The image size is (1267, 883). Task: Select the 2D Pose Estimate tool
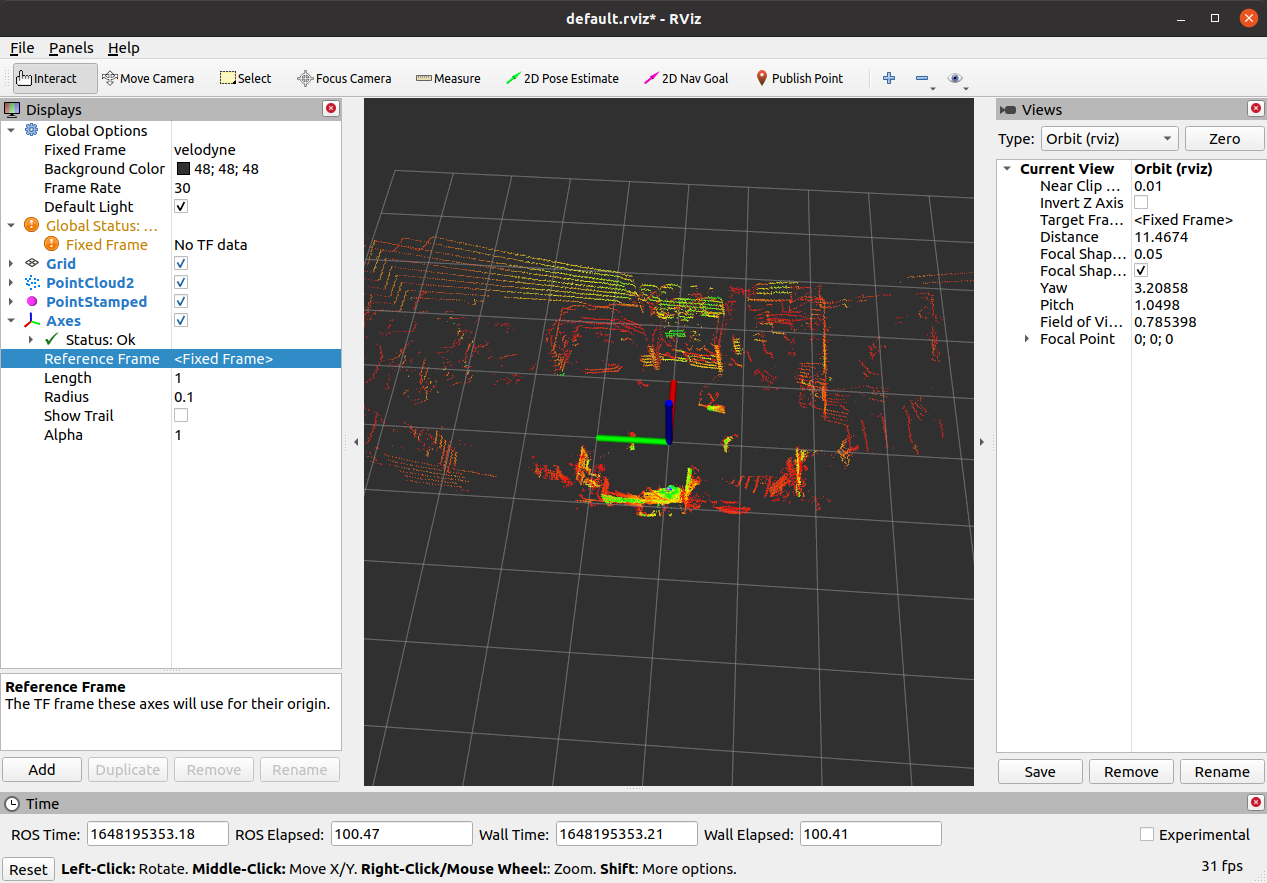[562, 78]
